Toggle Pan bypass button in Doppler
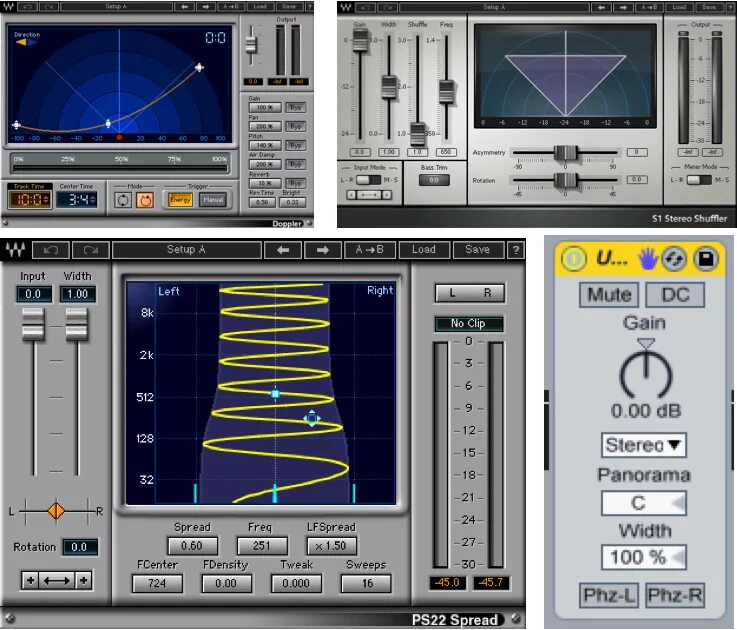The image size is (737, 630). tap(296, 126)
